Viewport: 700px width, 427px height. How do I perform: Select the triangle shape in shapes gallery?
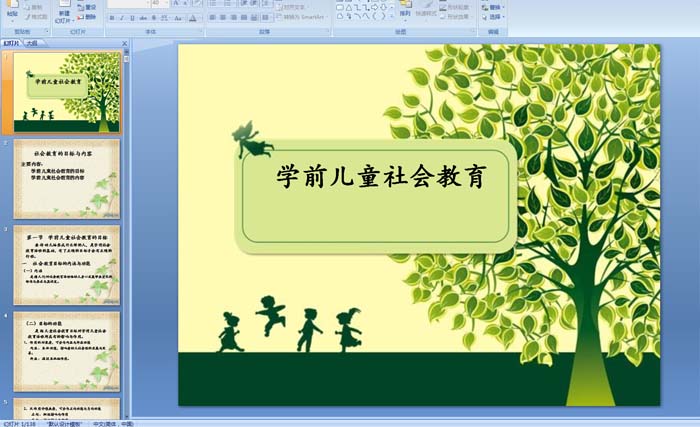(x=349, y=8)
